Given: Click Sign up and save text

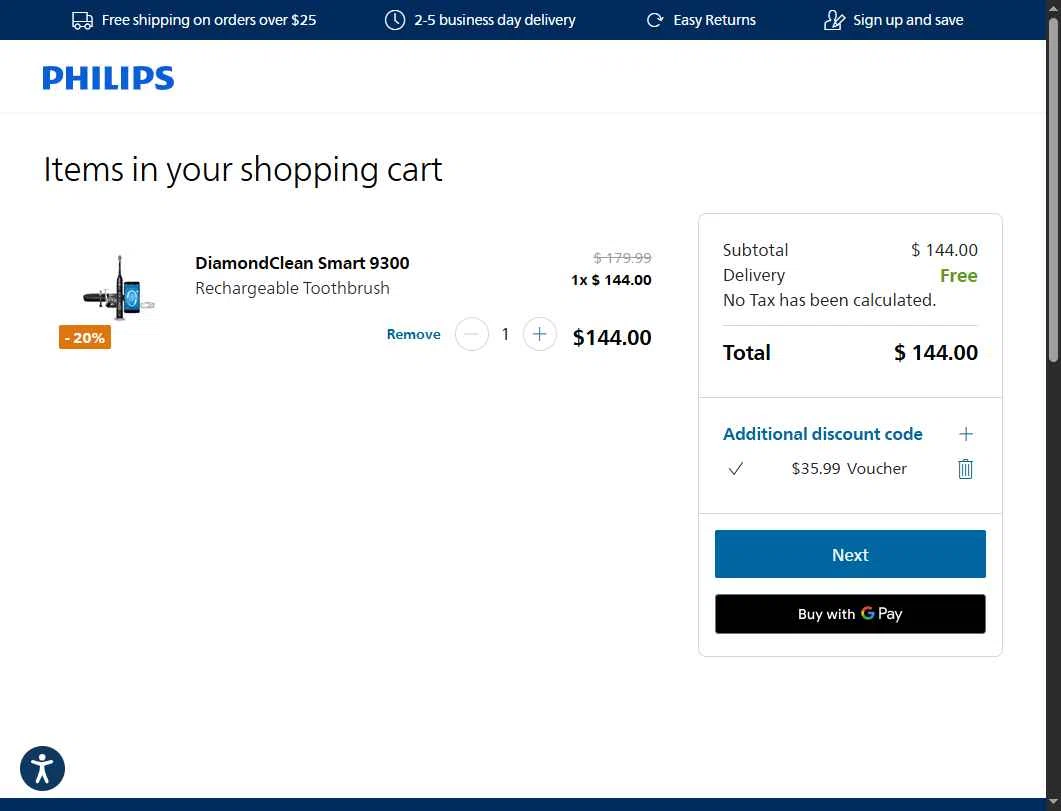Looking at the screenshot, I should (908, 20).
